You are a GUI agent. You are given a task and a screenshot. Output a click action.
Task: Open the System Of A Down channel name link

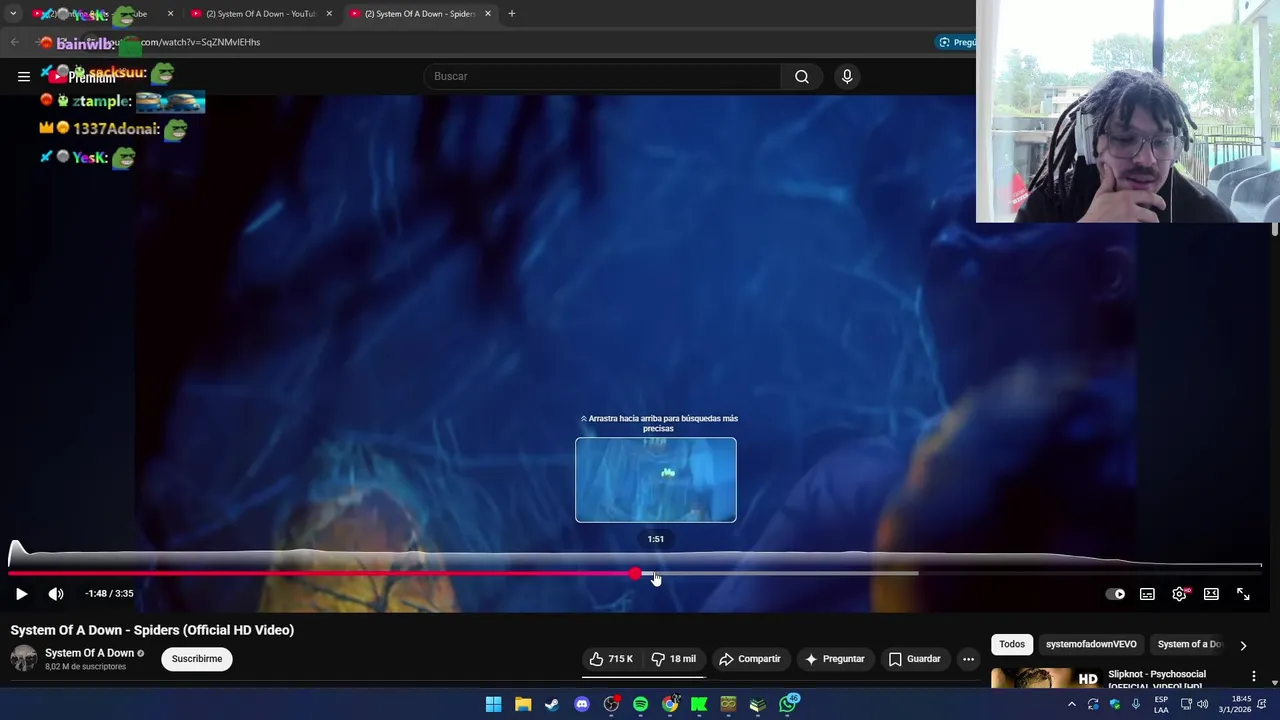tap(89, 653)
